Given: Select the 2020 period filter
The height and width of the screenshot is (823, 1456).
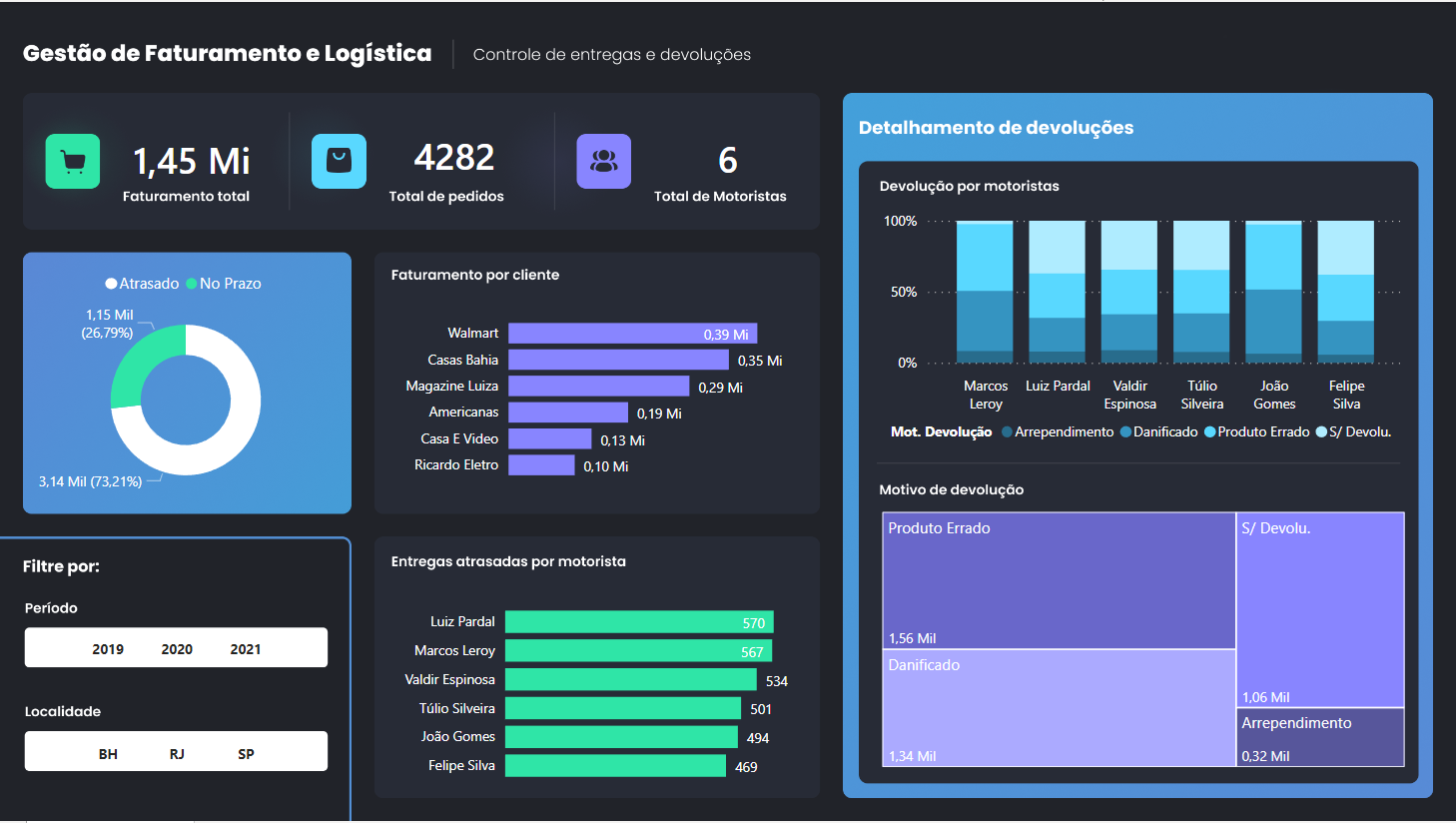Looking at the screenshot, I should 176,647.
